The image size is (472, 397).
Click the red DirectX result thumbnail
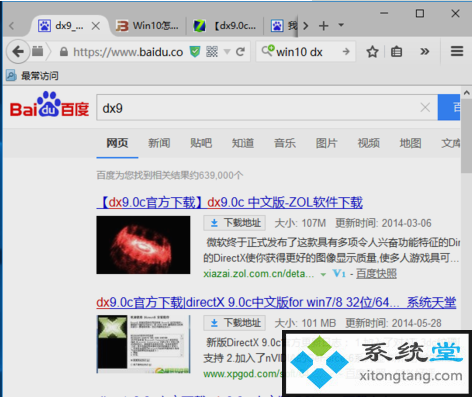click(143, 245)
